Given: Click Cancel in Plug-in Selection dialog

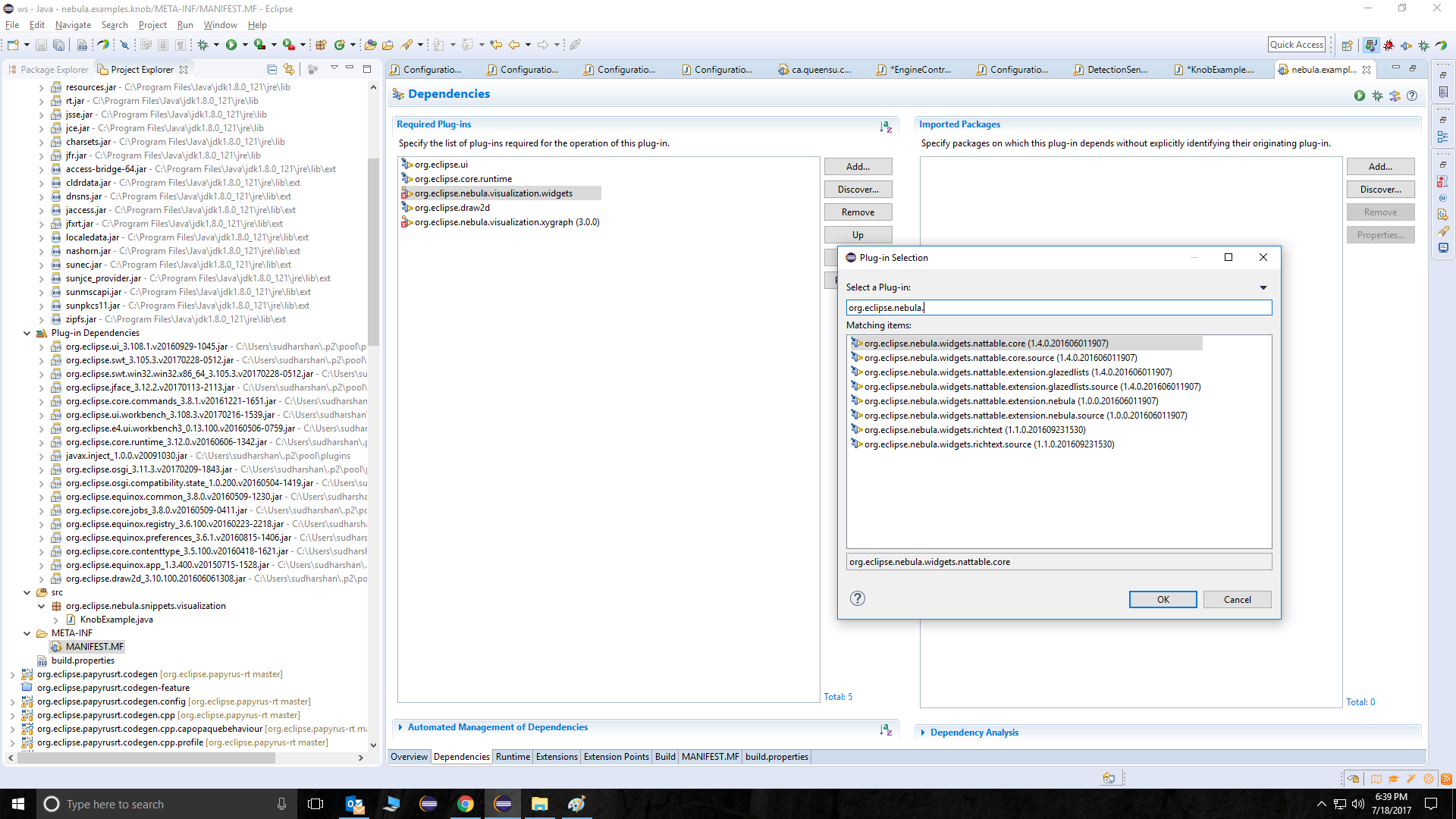Looking at the screenshot, I should tap(1237, 599).
